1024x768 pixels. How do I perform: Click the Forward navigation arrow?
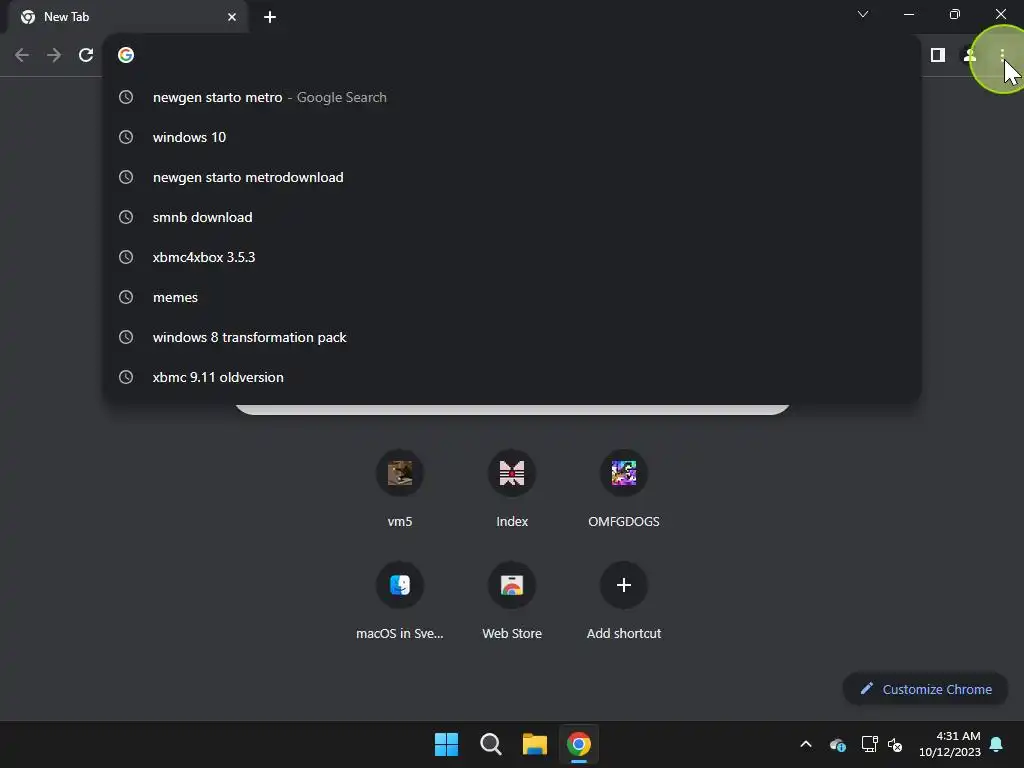[54, 55]
